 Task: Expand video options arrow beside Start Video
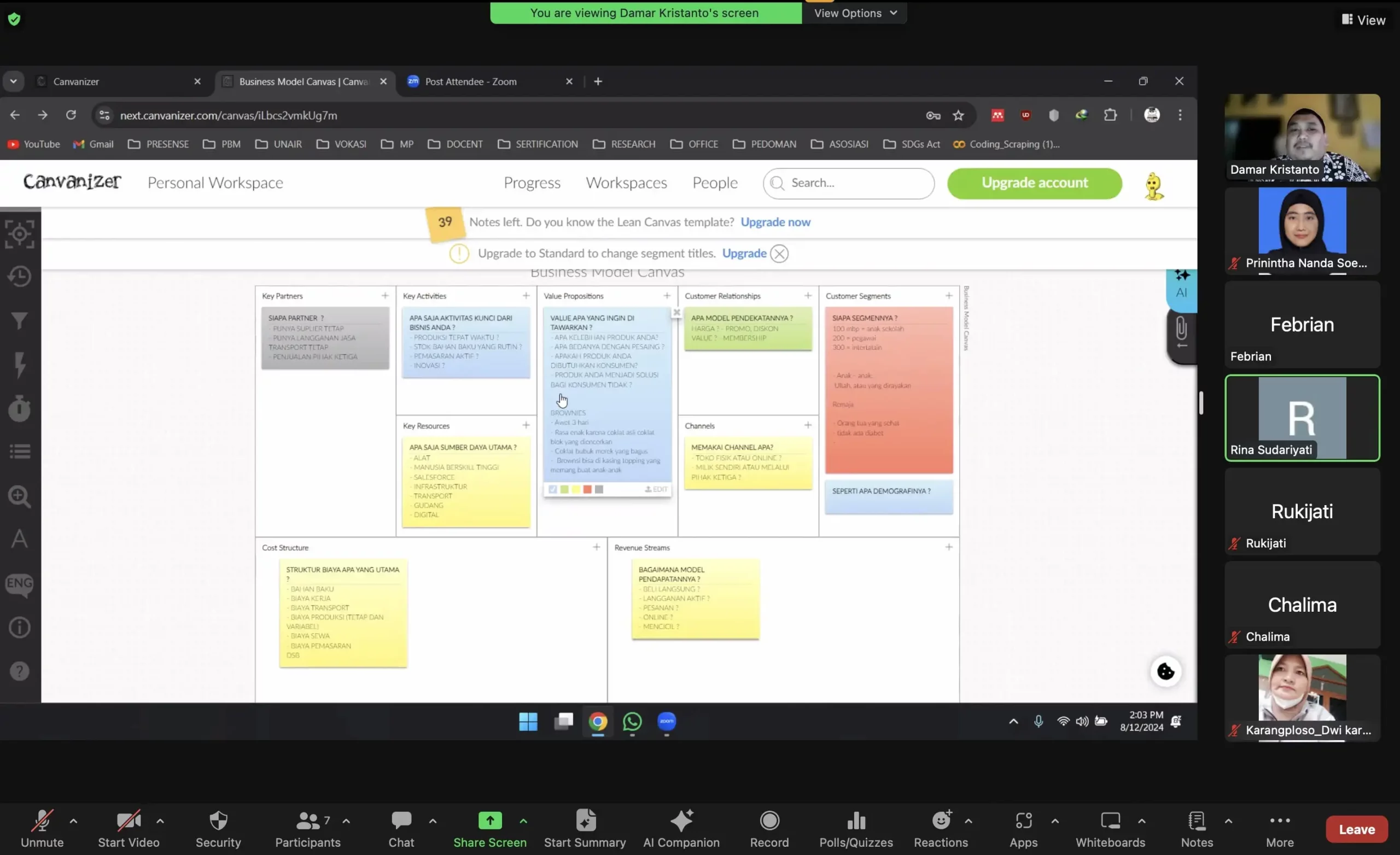pos(160,821)
